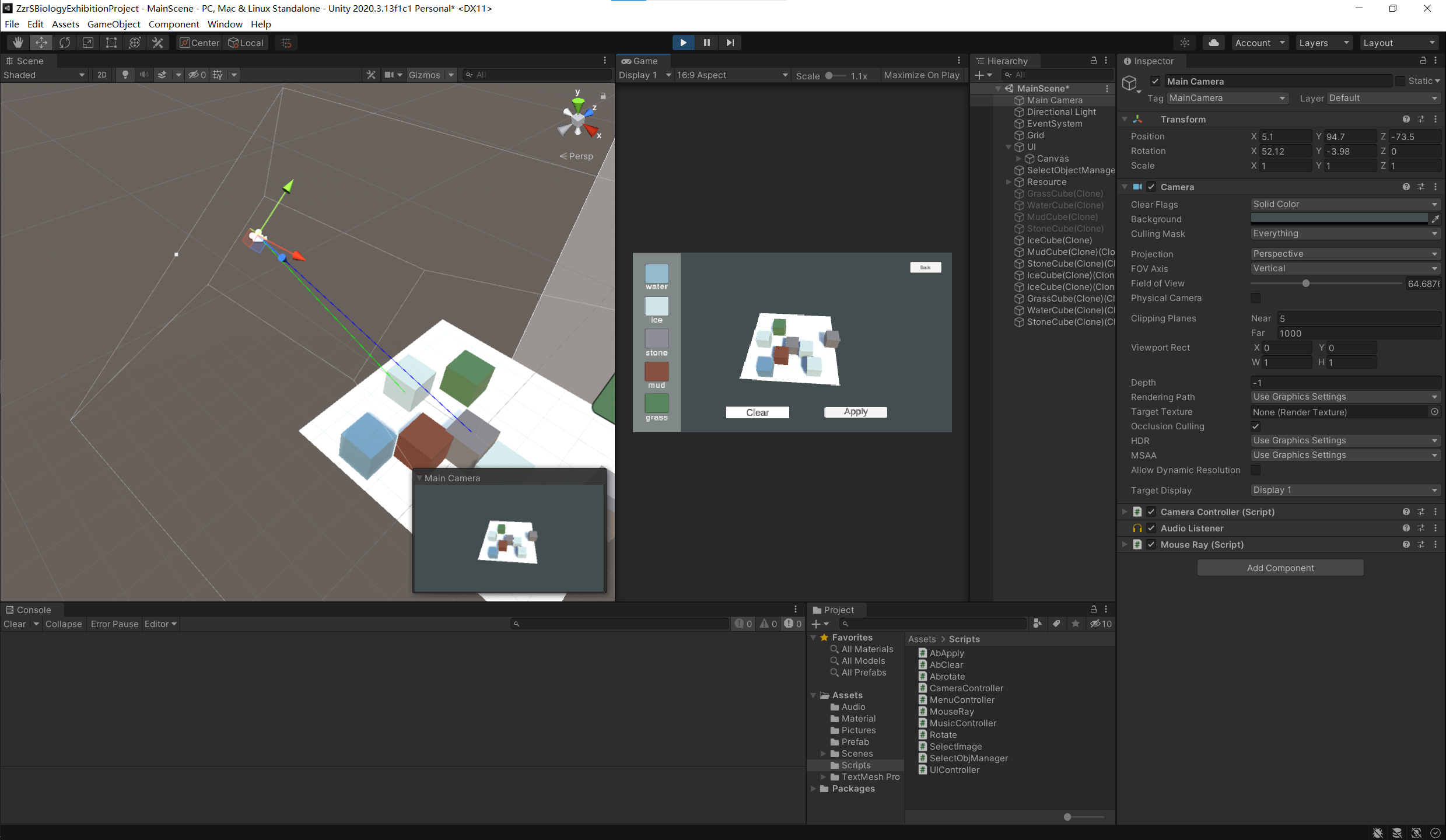Toggle 2D view in Scene
The image size is (1446, 840).
click(x=102, y=75)
